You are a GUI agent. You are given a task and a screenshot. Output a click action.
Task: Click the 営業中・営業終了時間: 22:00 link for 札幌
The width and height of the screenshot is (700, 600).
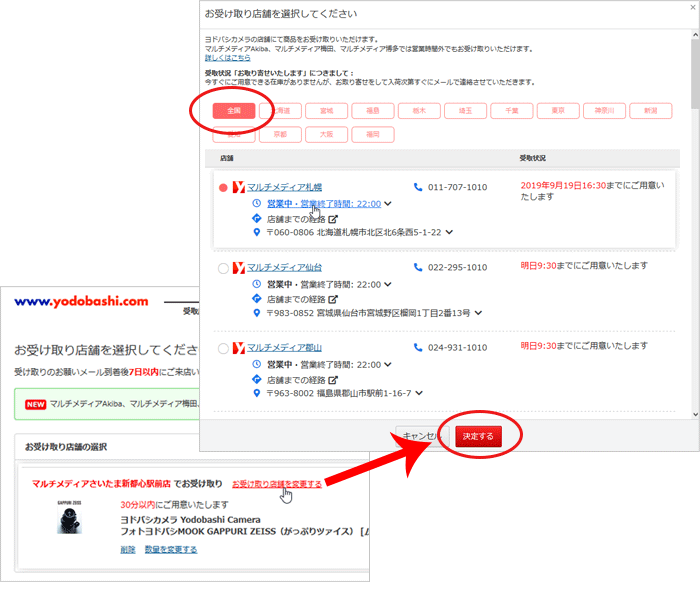(x=324, y=204)
